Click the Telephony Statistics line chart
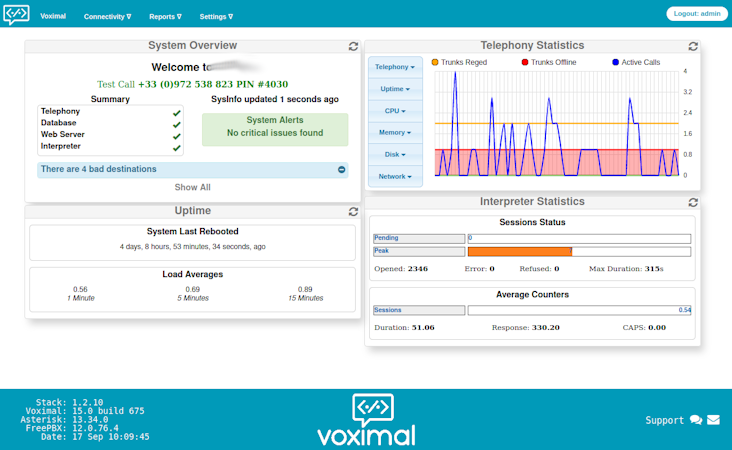Image resolution: width=732 pixels, height=450 pixels. (556, 124)
